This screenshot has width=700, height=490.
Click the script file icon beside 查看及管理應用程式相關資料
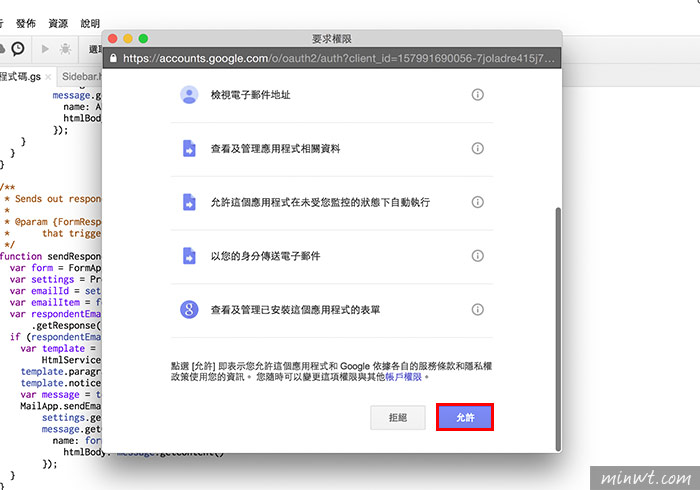point(189,148)
